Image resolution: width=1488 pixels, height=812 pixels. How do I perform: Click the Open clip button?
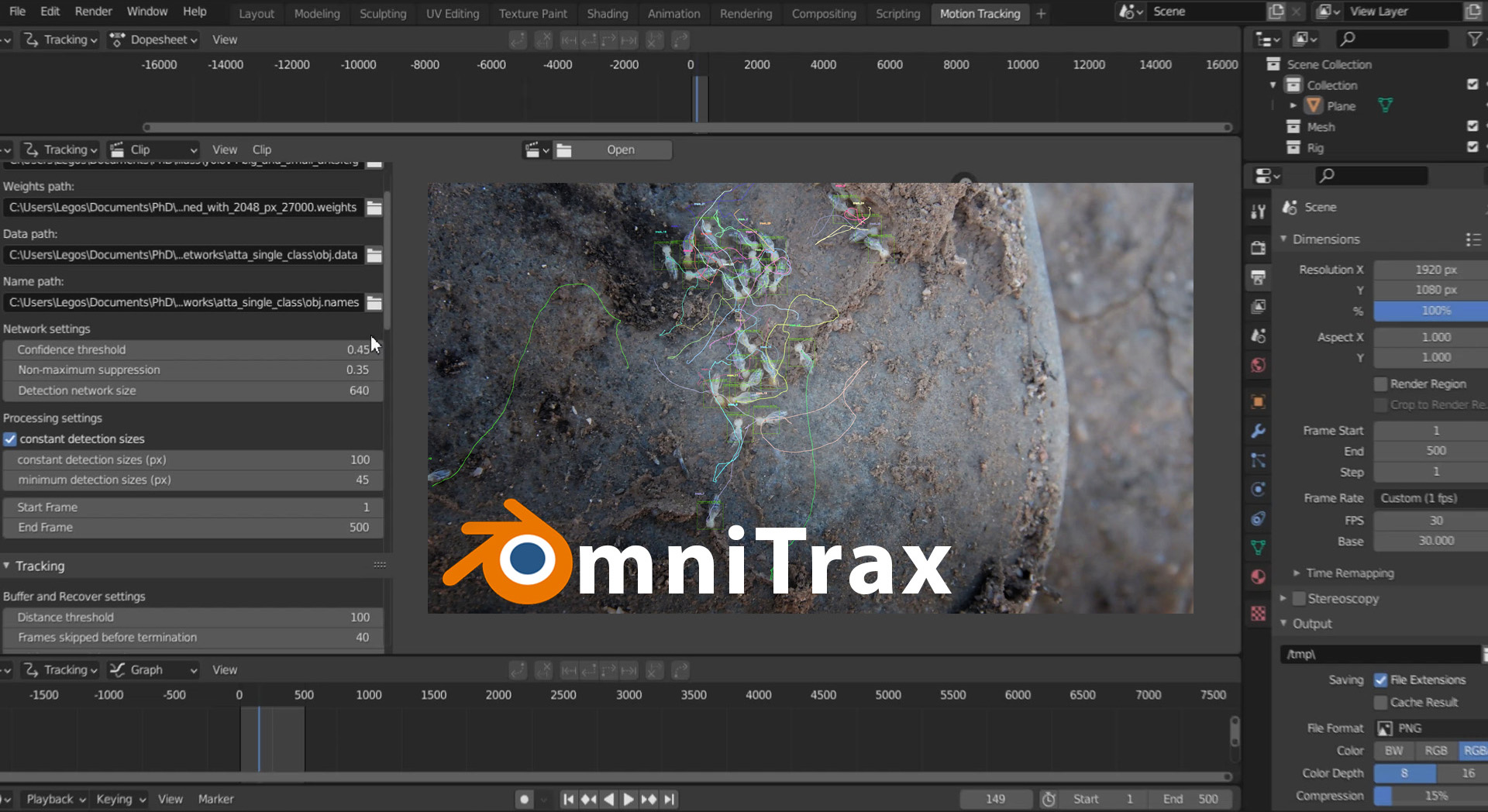(621, 150)
